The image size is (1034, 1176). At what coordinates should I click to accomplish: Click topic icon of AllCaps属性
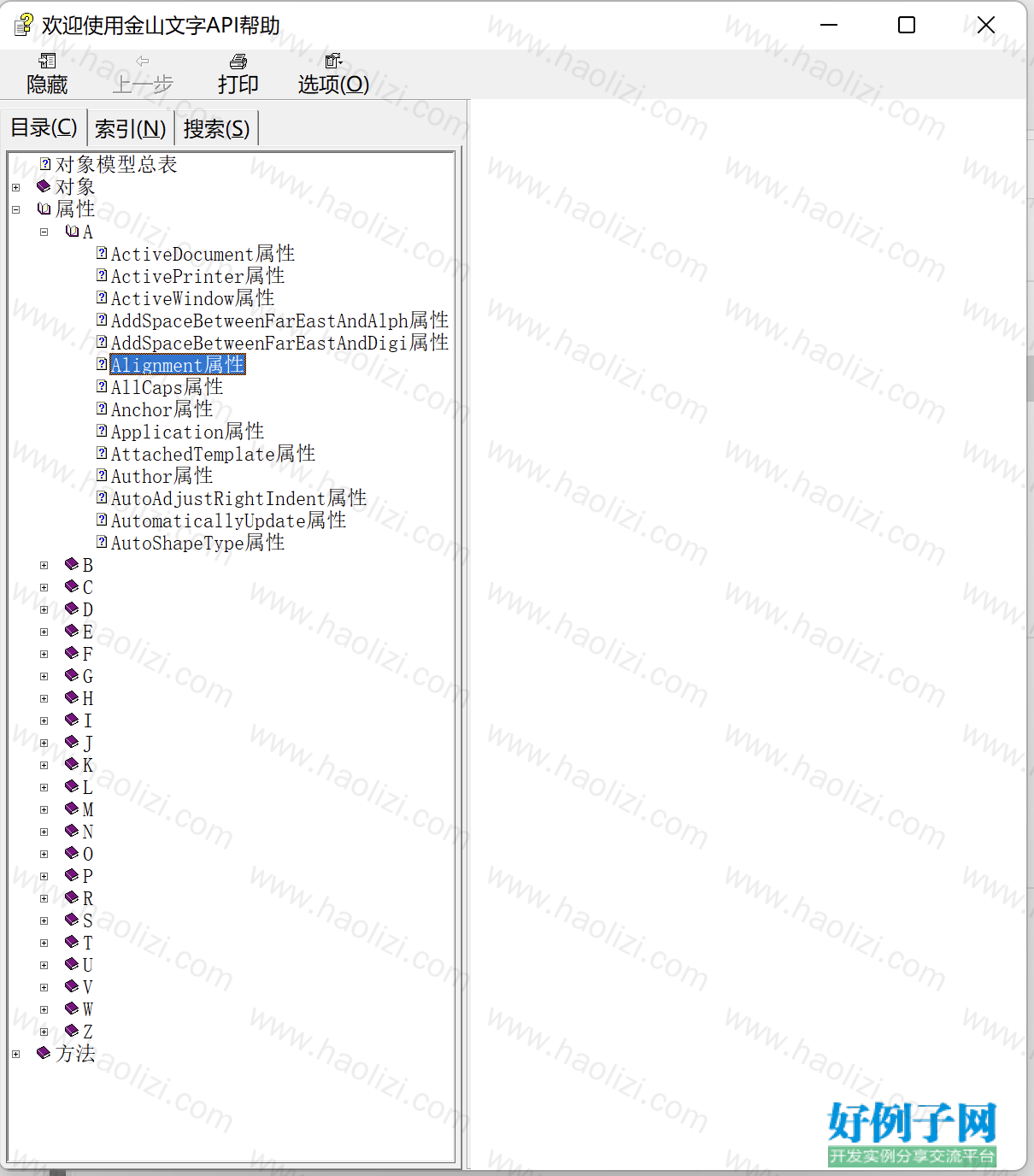click(x=102, y=386)
